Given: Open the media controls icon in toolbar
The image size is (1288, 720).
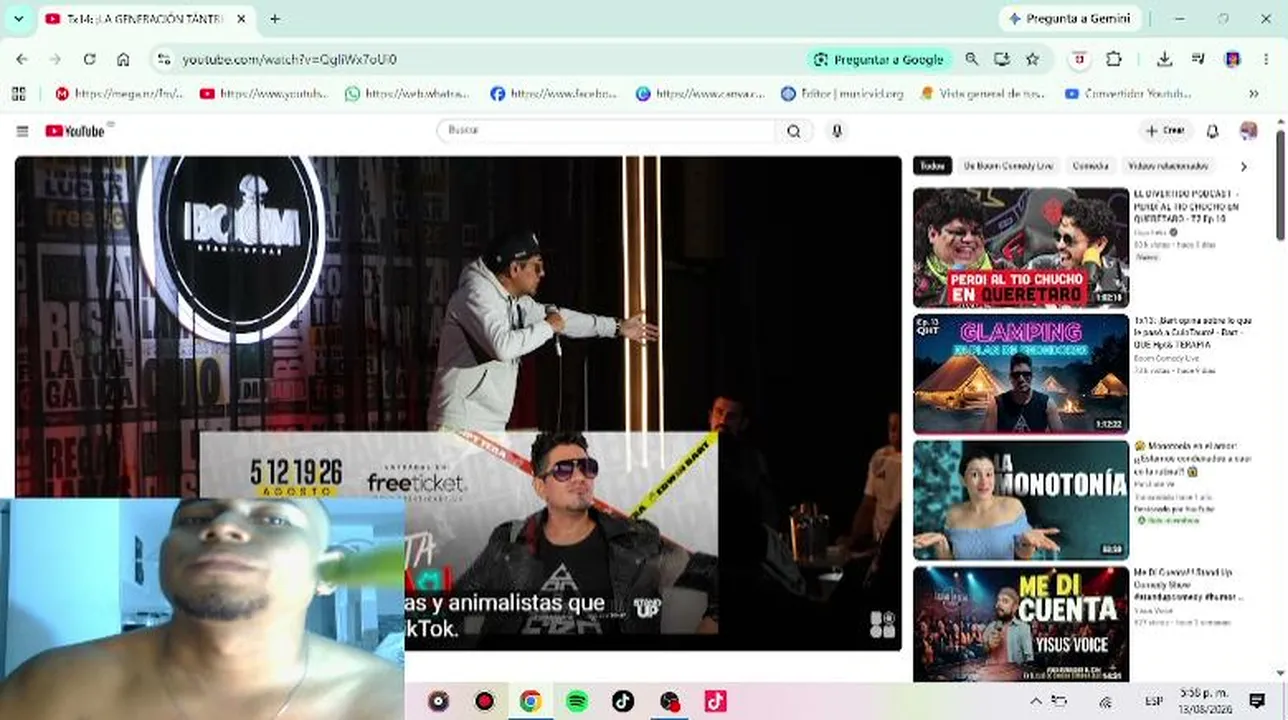Looking at the screenshot, I should (1198, 59).
